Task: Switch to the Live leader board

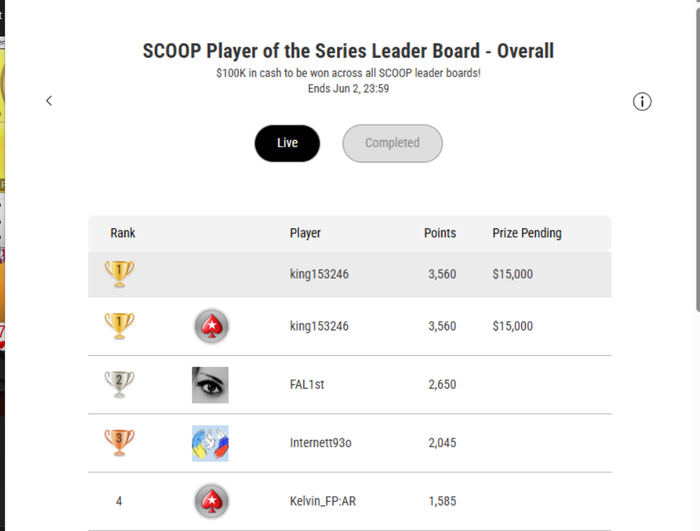Action: click(x=287, y=143)
